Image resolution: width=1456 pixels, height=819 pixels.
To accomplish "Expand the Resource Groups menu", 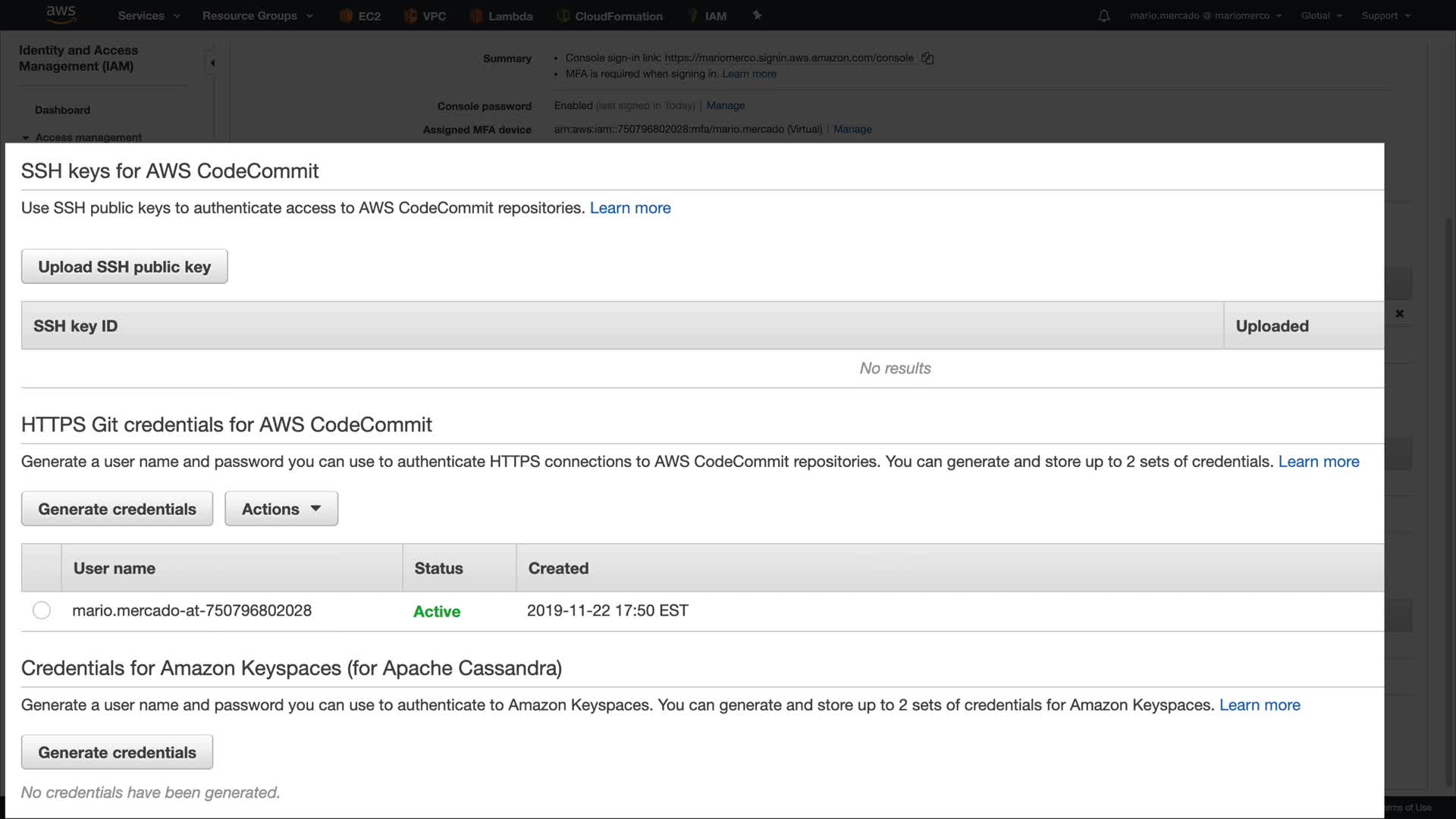I will (257, 16).
